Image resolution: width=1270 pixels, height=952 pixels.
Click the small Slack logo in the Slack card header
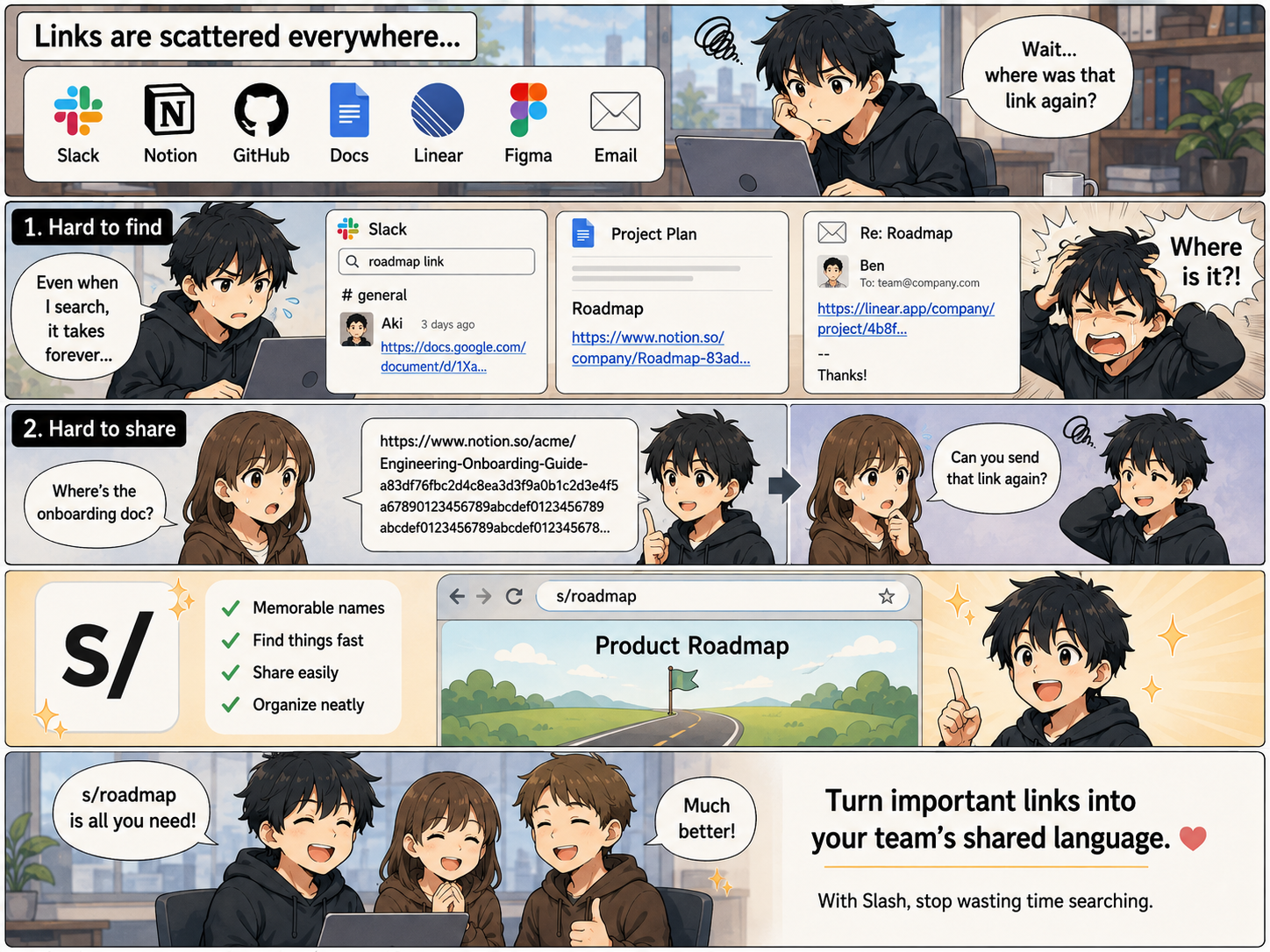tap(348, 229)
